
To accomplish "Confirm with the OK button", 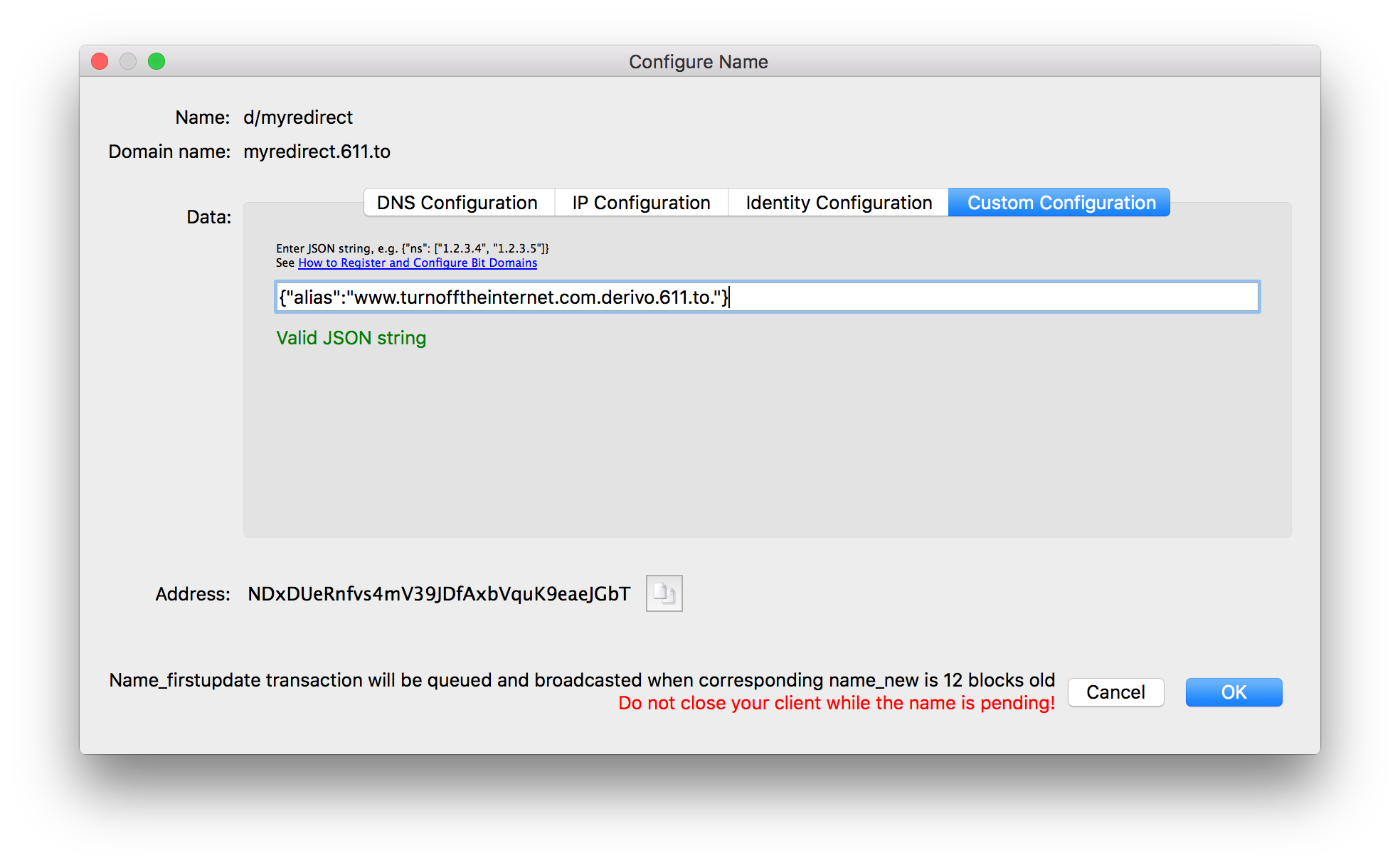I will point(1234,692).
